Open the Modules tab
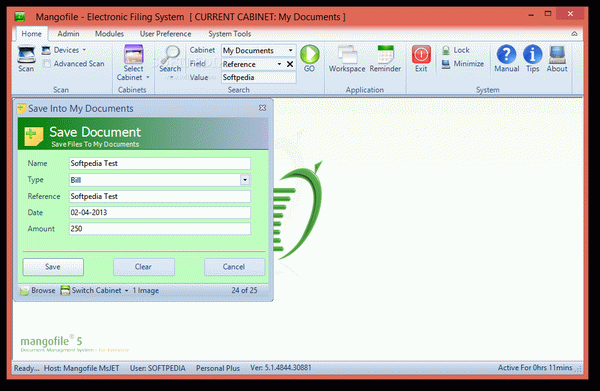 pyautogui.click(x=109, y=34)
